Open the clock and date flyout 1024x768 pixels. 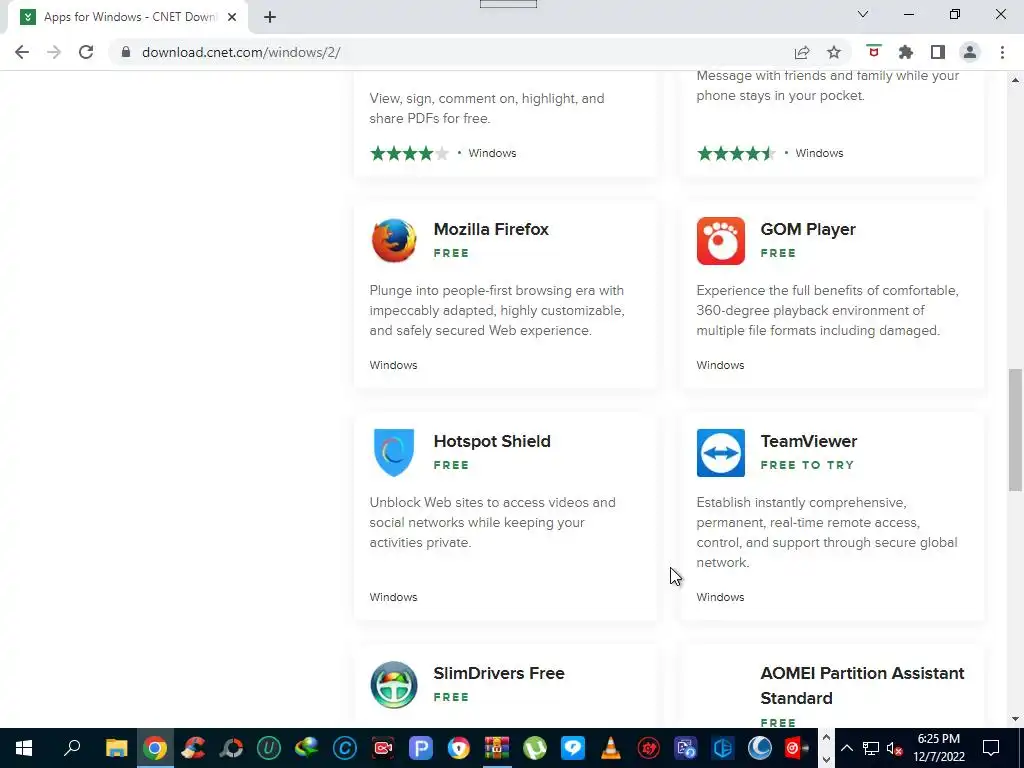[938, 748]
